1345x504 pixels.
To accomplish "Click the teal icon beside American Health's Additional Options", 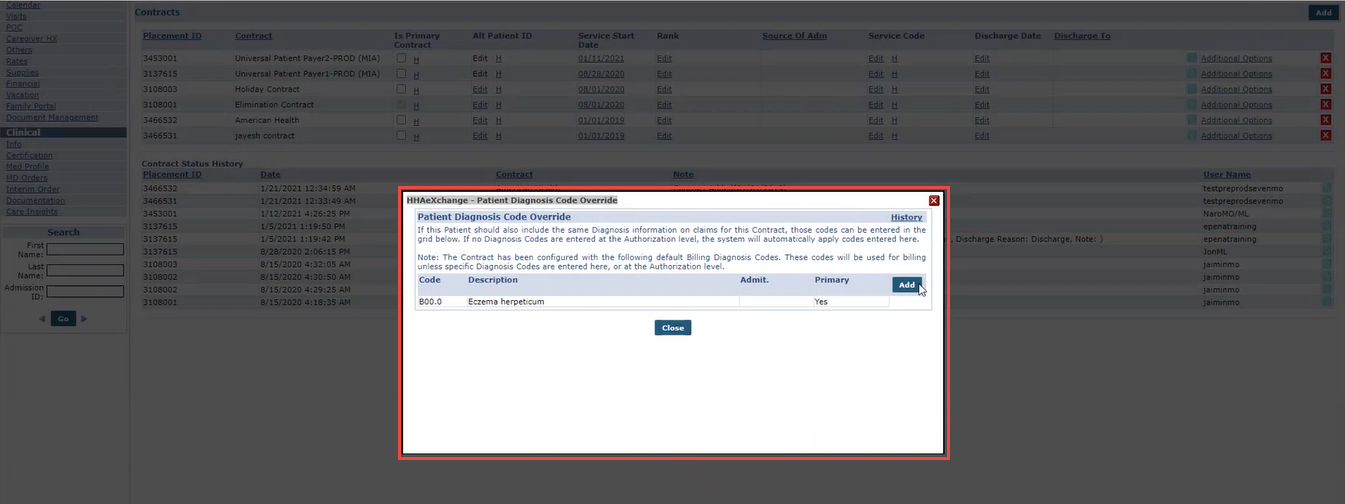I will pos(1192,120).
